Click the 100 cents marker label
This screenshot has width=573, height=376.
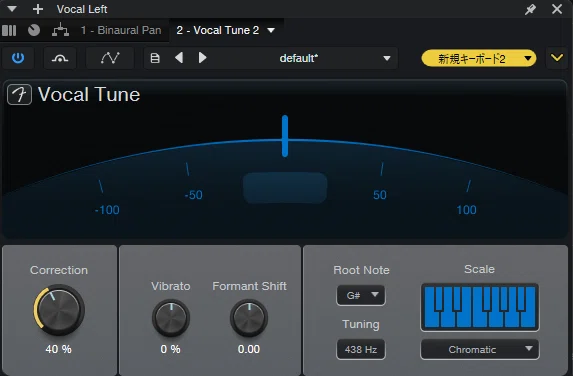point(466,210)
